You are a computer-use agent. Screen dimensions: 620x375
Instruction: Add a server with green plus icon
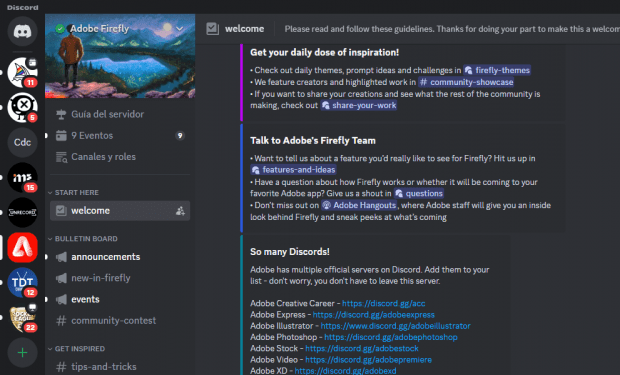tap(23, 352)
